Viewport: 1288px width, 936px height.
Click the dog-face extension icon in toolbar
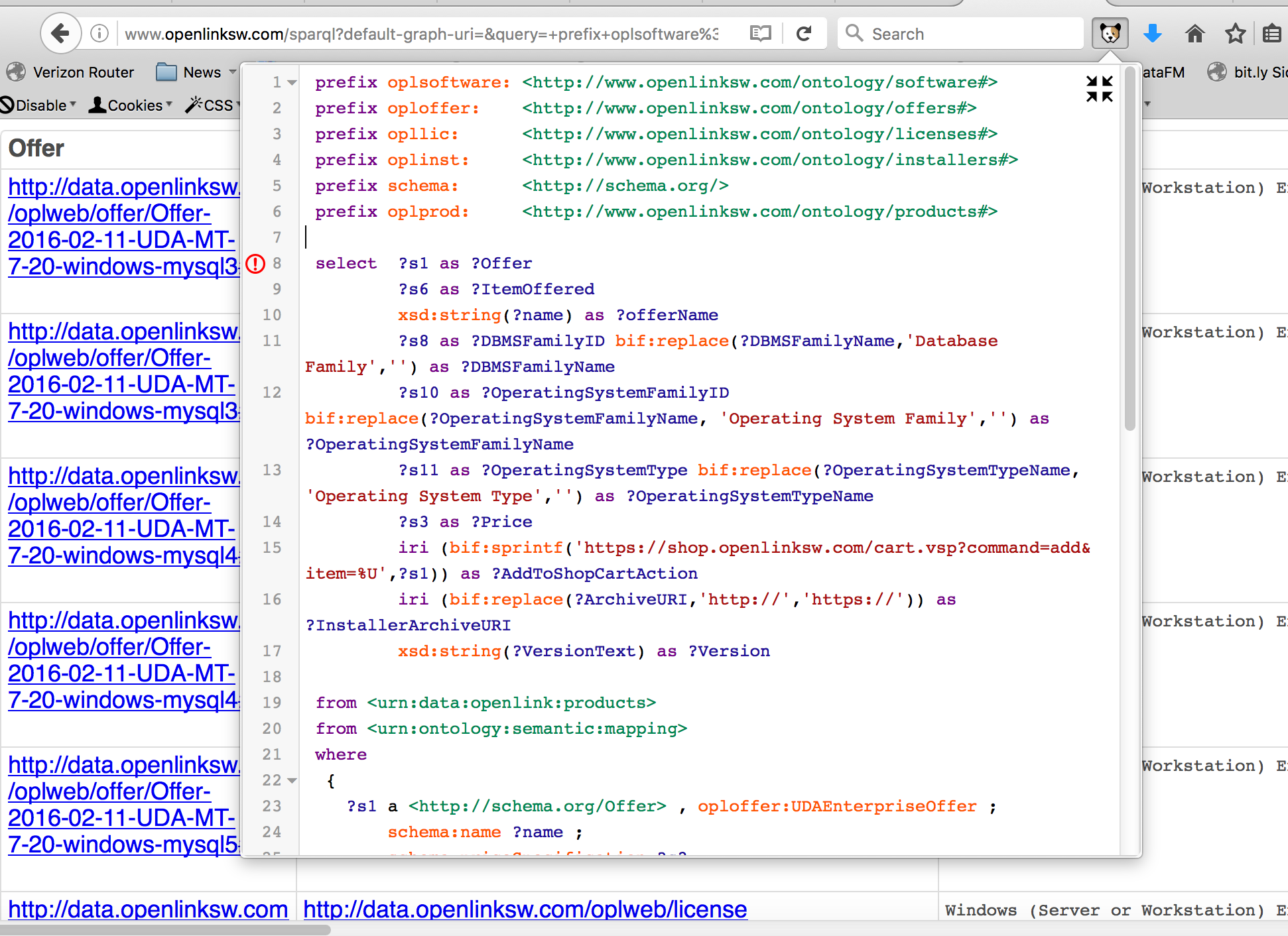click(1110, 32)
